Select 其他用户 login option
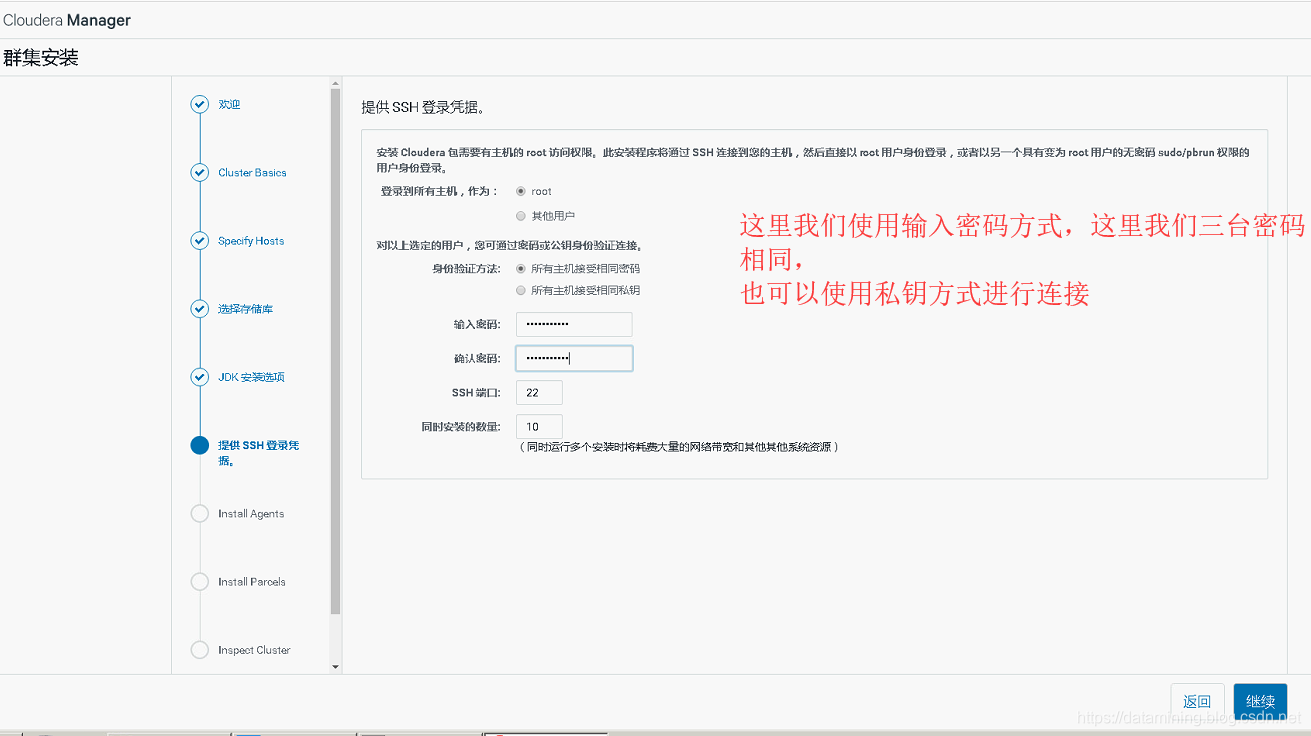Viewport: 1311px width, 736px height. point(521,216)
